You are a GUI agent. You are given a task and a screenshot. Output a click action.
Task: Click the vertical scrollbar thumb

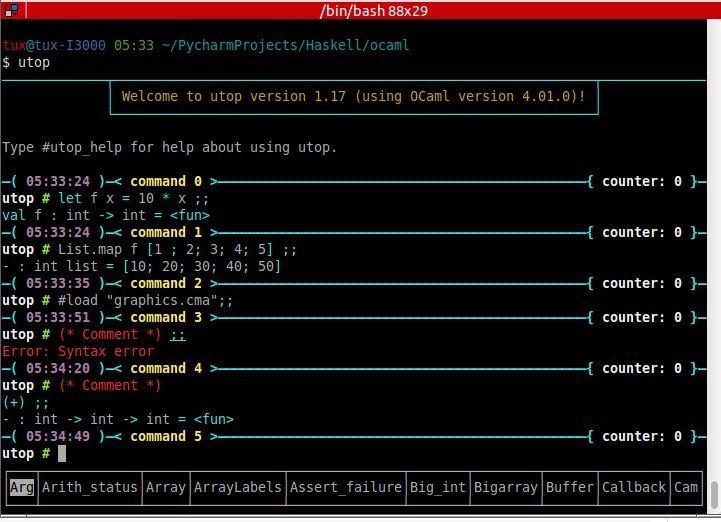714,495
